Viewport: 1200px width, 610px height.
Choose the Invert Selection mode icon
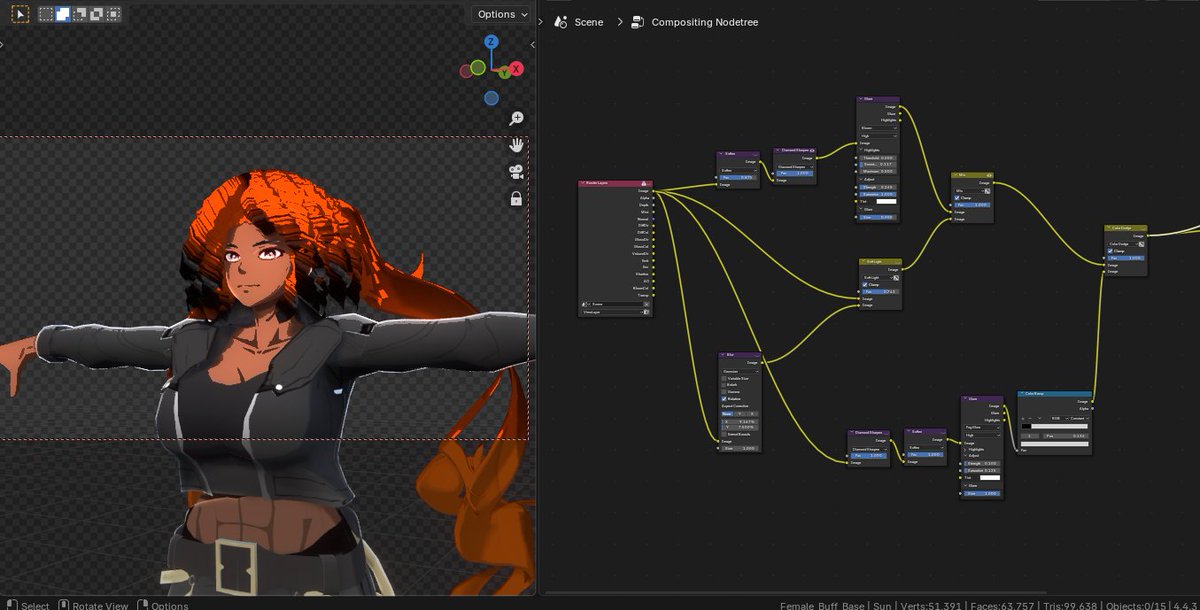tap(97, 14)
